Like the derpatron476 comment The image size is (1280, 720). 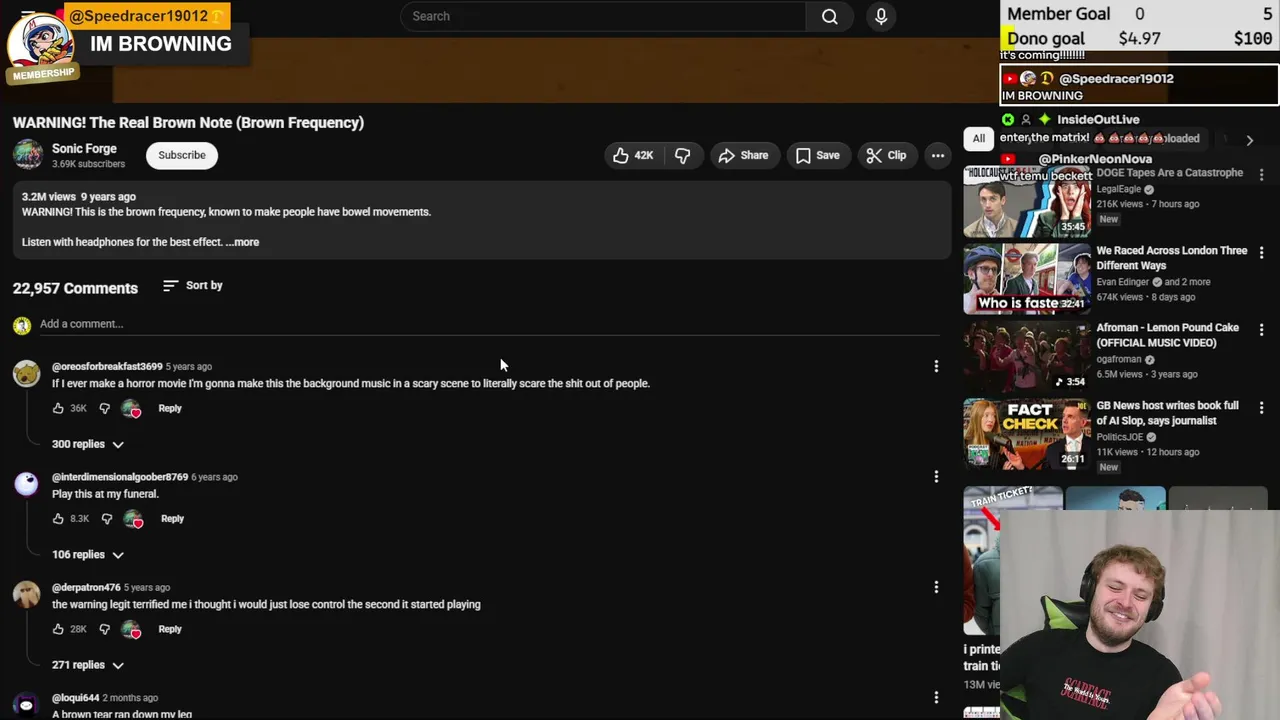point(58,629)
